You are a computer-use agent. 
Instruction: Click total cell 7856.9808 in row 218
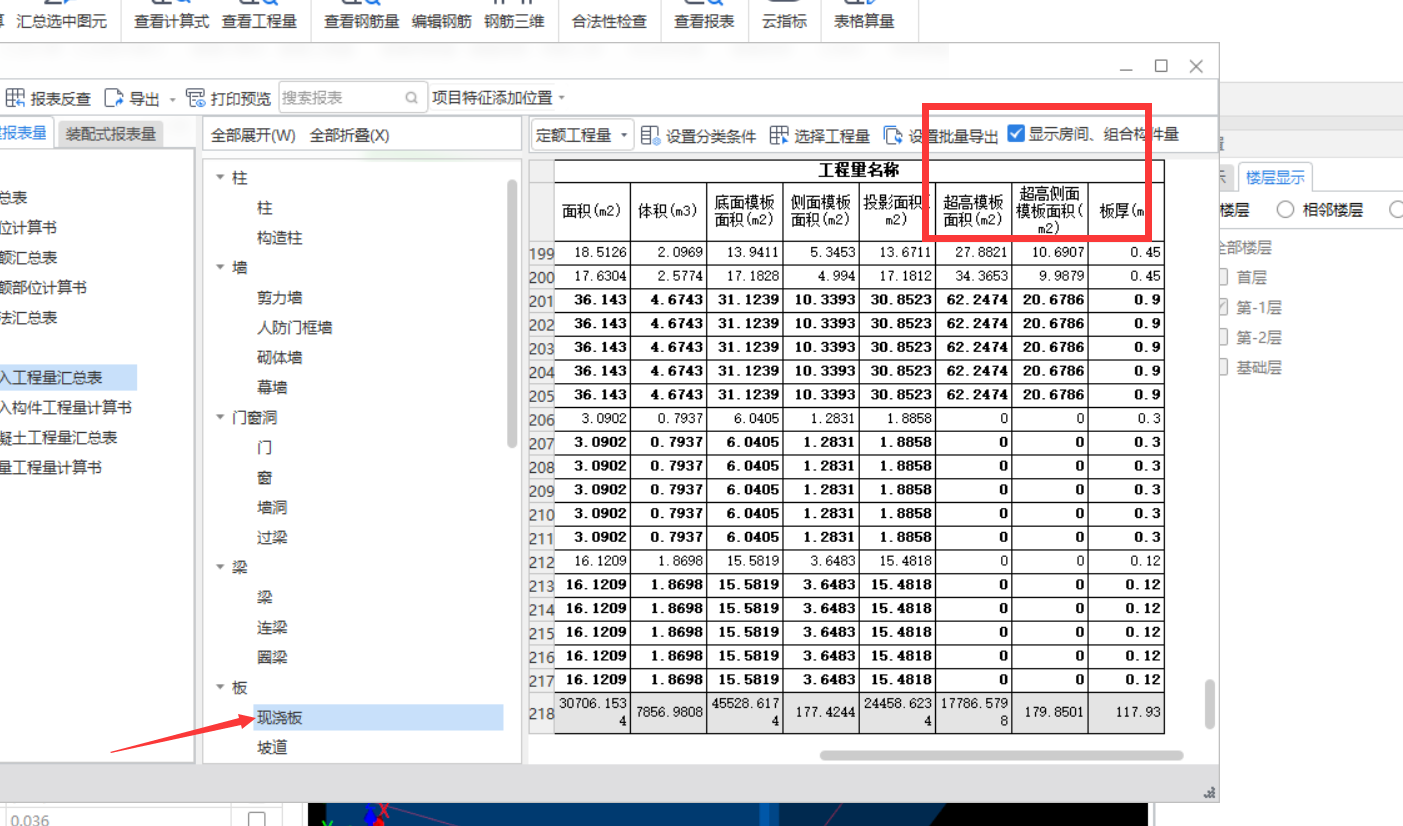pos(668,713)
